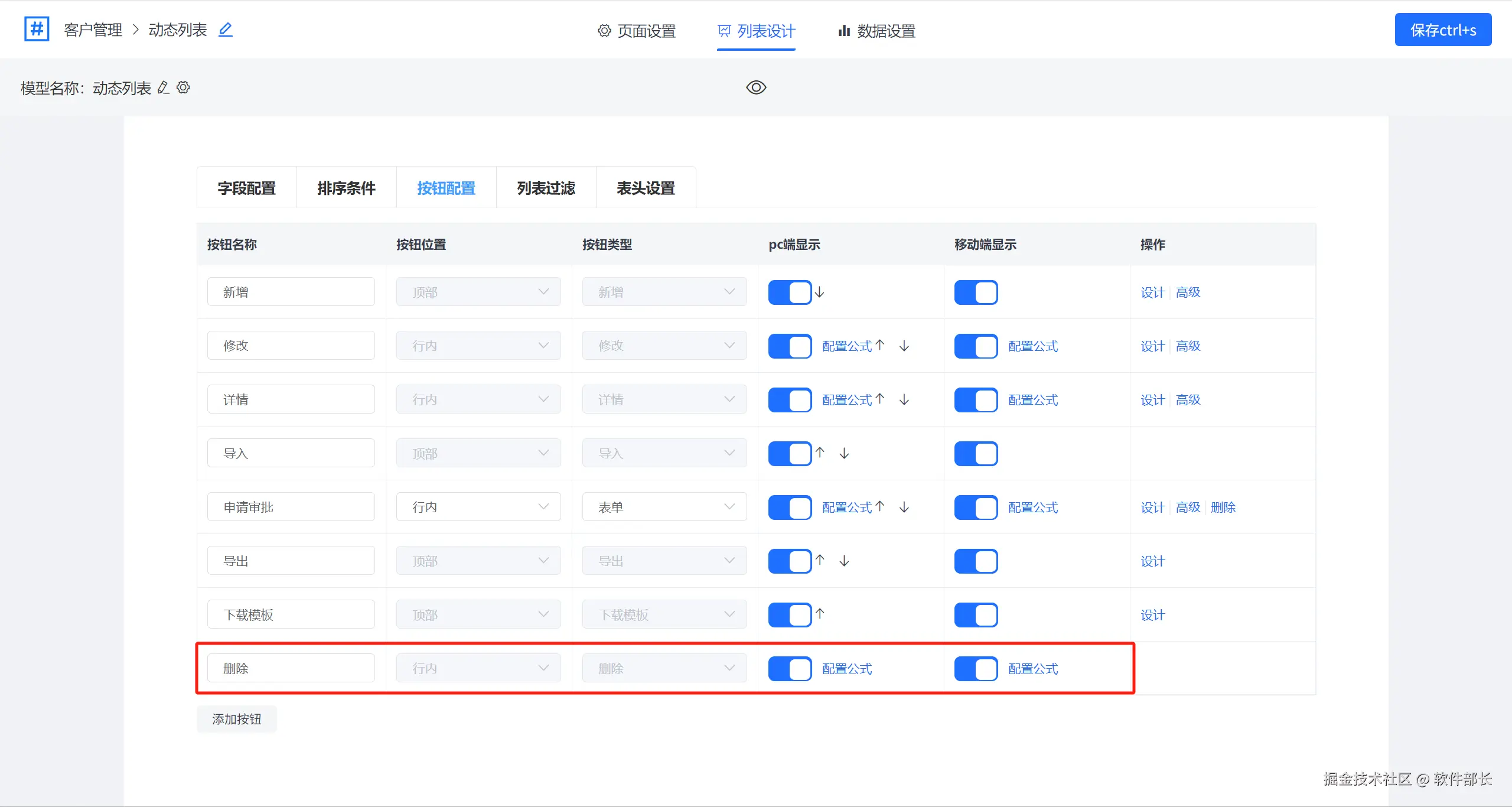Open 按钮位置 dropdown for 申请审批 row
This screenshot has width=1512, height=807.
[x=478, y=507]
